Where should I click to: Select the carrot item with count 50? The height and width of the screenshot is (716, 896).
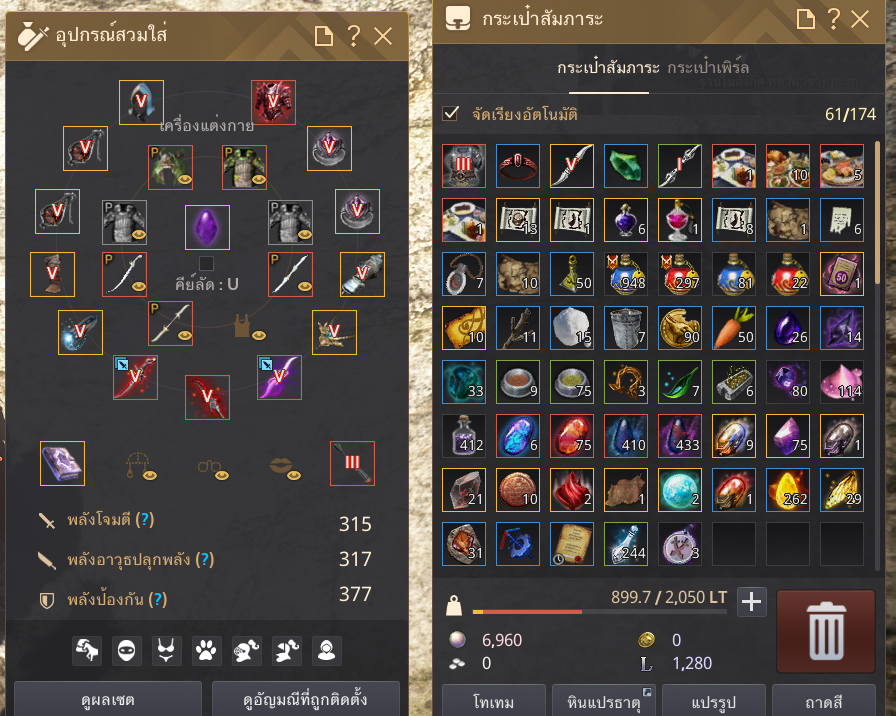coord(734,327)
